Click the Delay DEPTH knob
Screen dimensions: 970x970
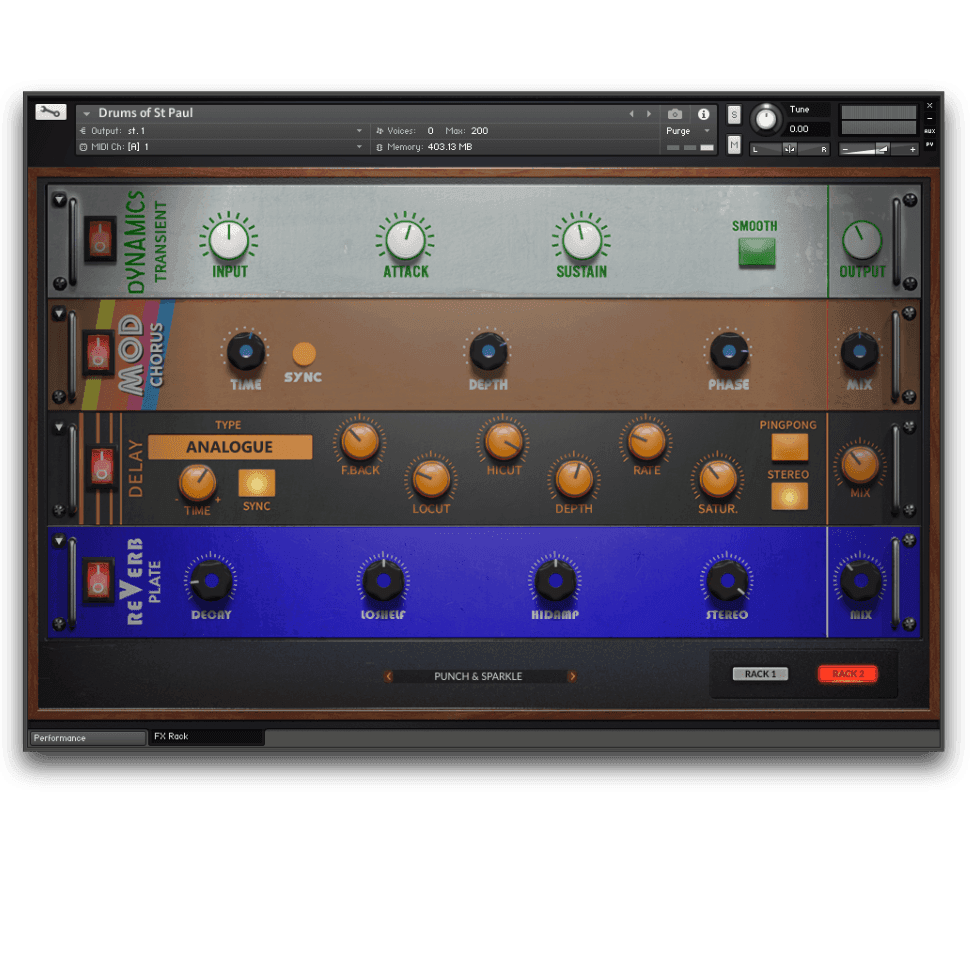click(x=574, y=479)
